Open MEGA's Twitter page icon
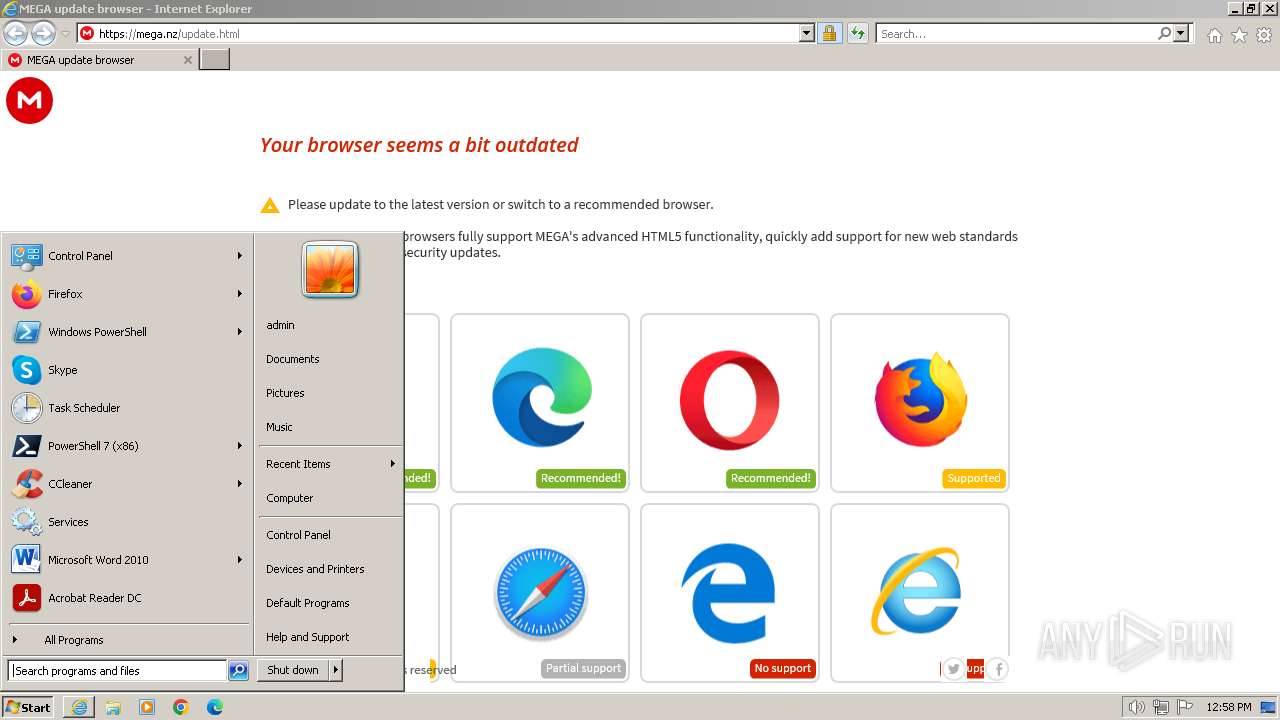 click(953, 669)
